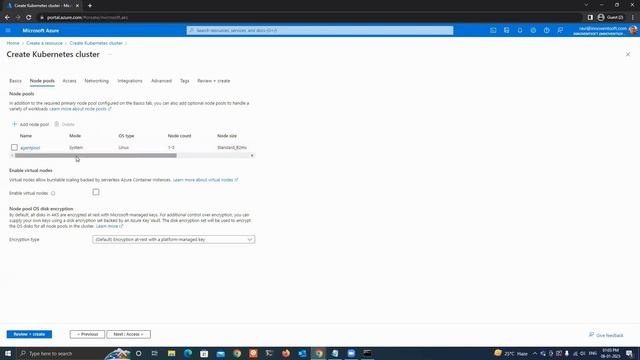
Task: Open the Notifications bell in Azure header
Action: [520, 30]
